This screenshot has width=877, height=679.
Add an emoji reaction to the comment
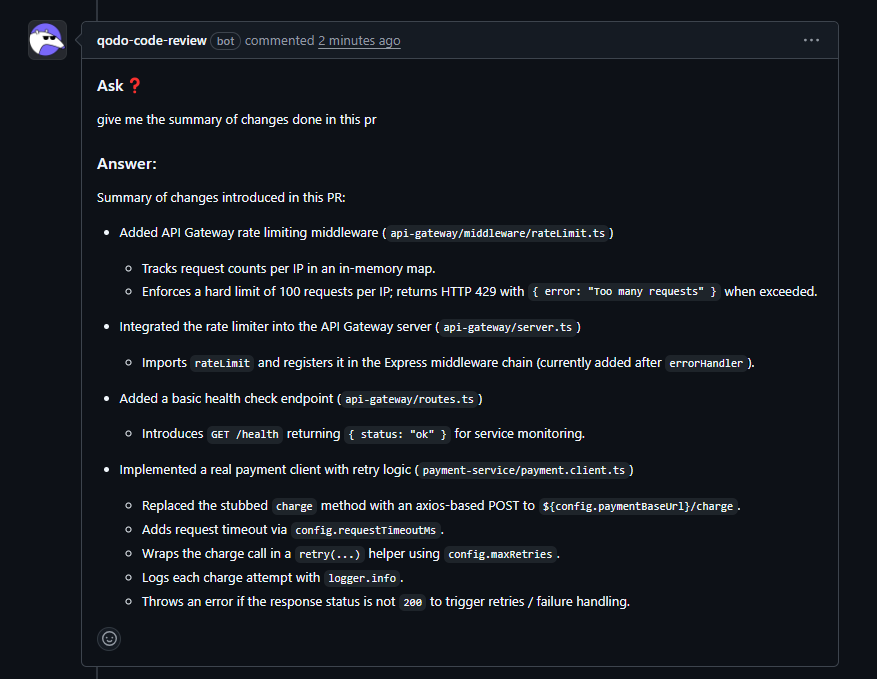109,638
